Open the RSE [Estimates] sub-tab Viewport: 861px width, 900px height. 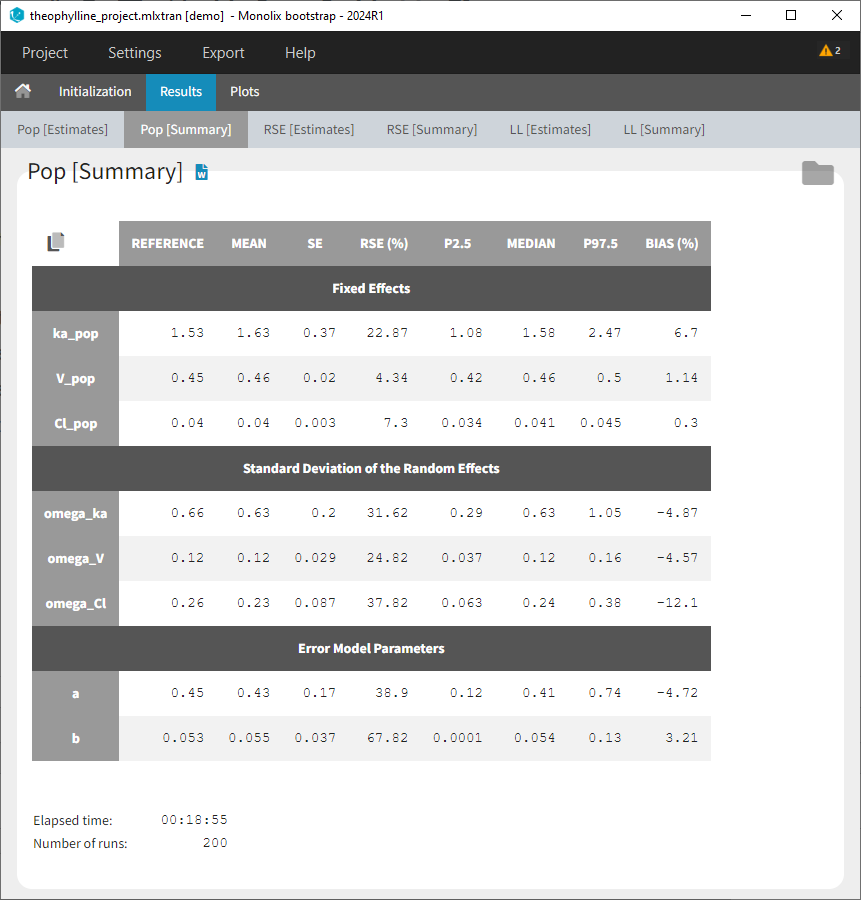(x=309, y=130)
